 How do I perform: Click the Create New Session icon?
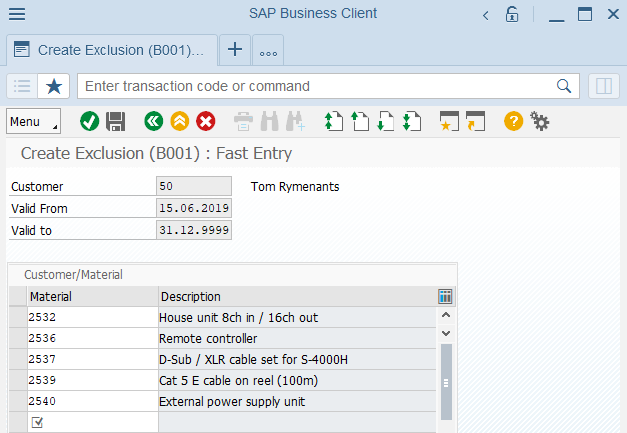tap(449, 121)
